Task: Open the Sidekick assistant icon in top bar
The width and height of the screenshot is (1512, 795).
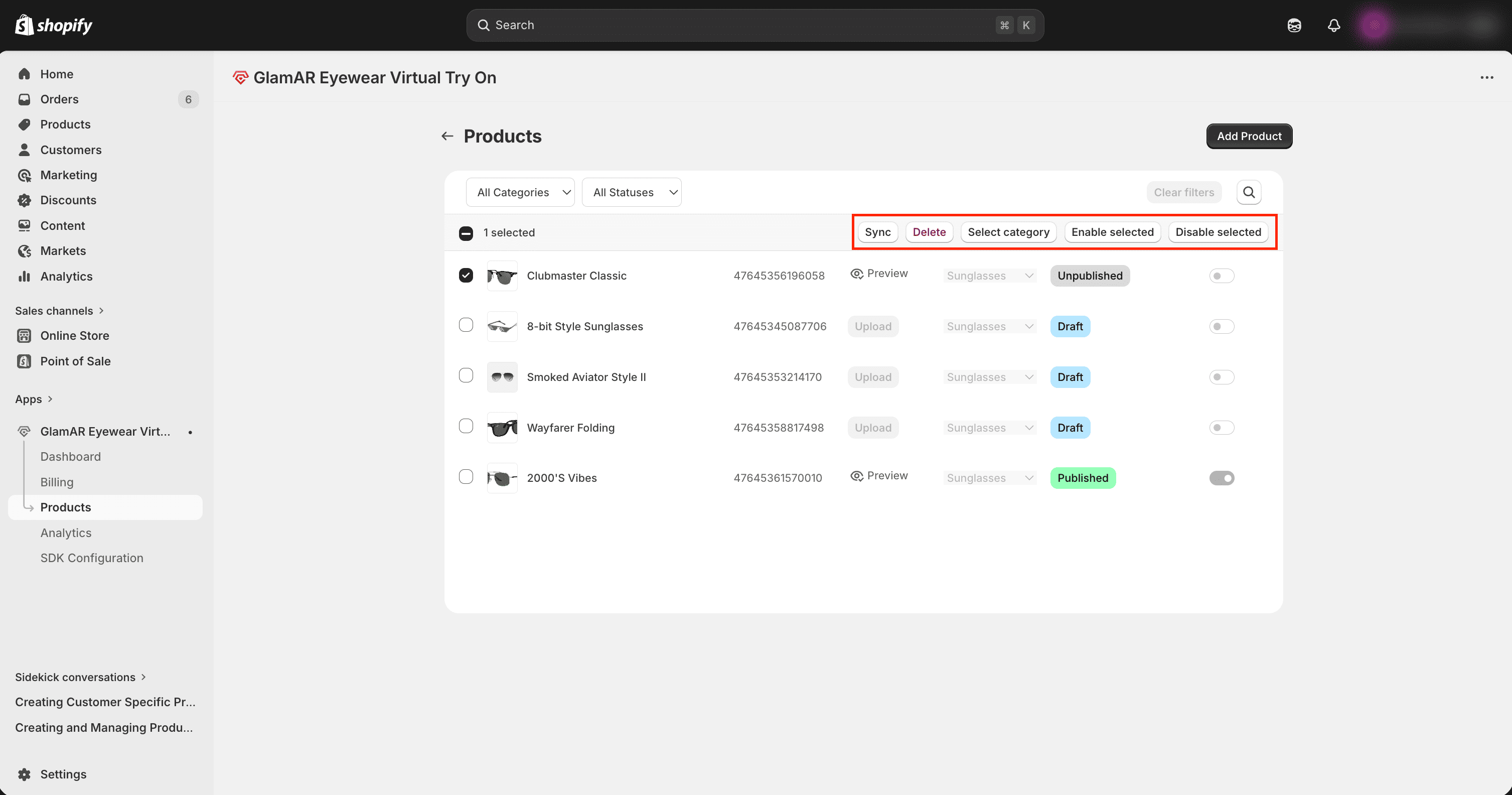Action: (1294, 25)
